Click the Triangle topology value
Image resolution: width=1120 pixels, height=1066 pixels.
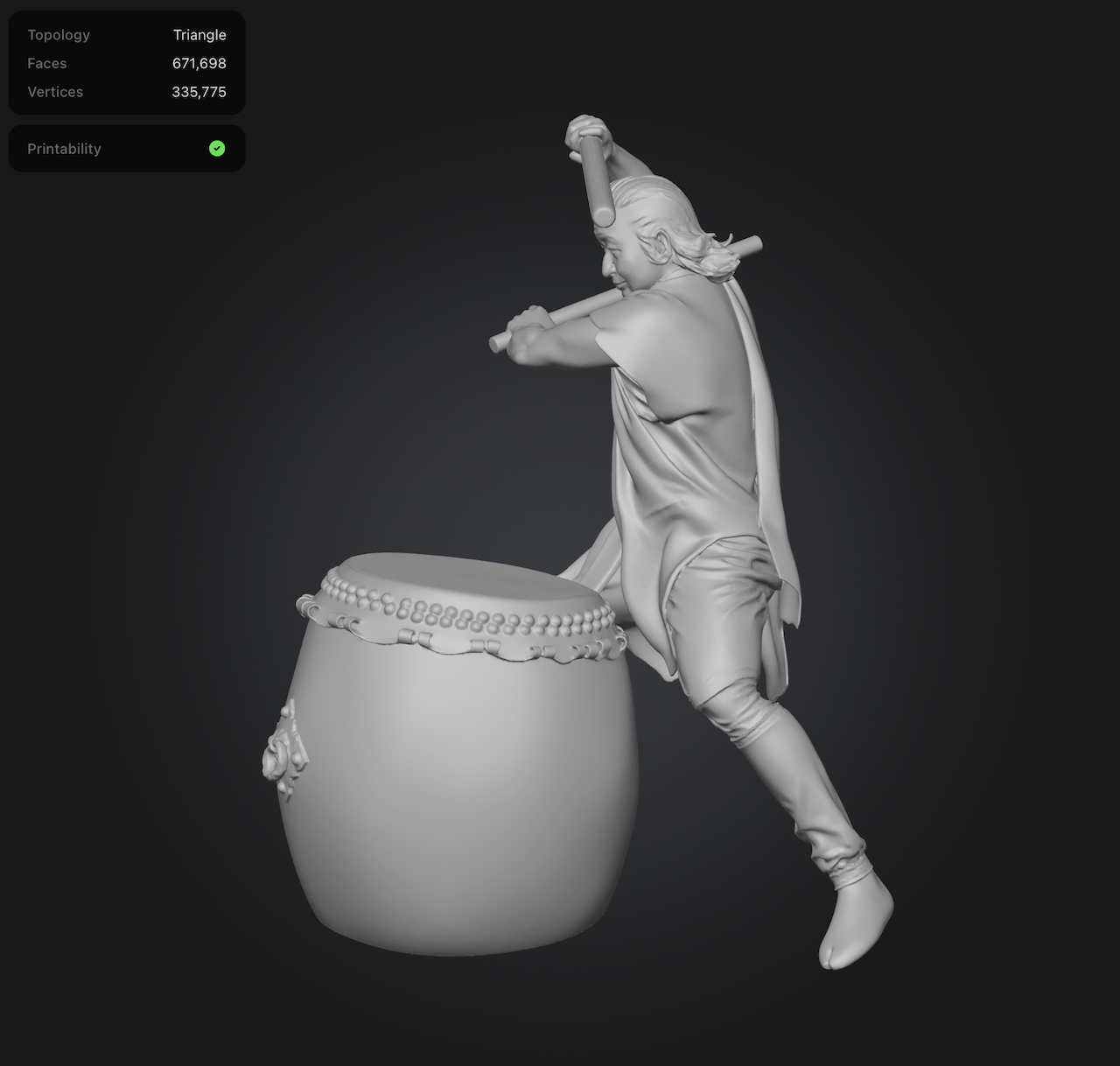(x=199, y=35)
